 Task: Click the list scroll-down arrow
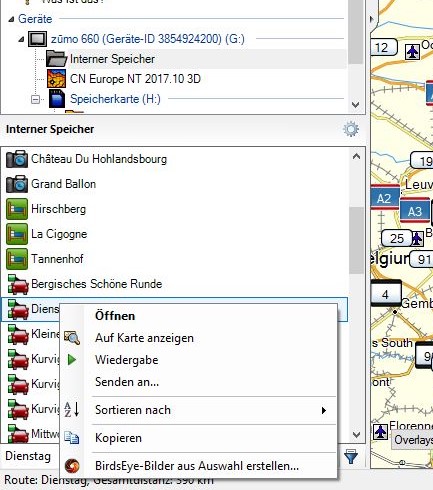point(356,435)
